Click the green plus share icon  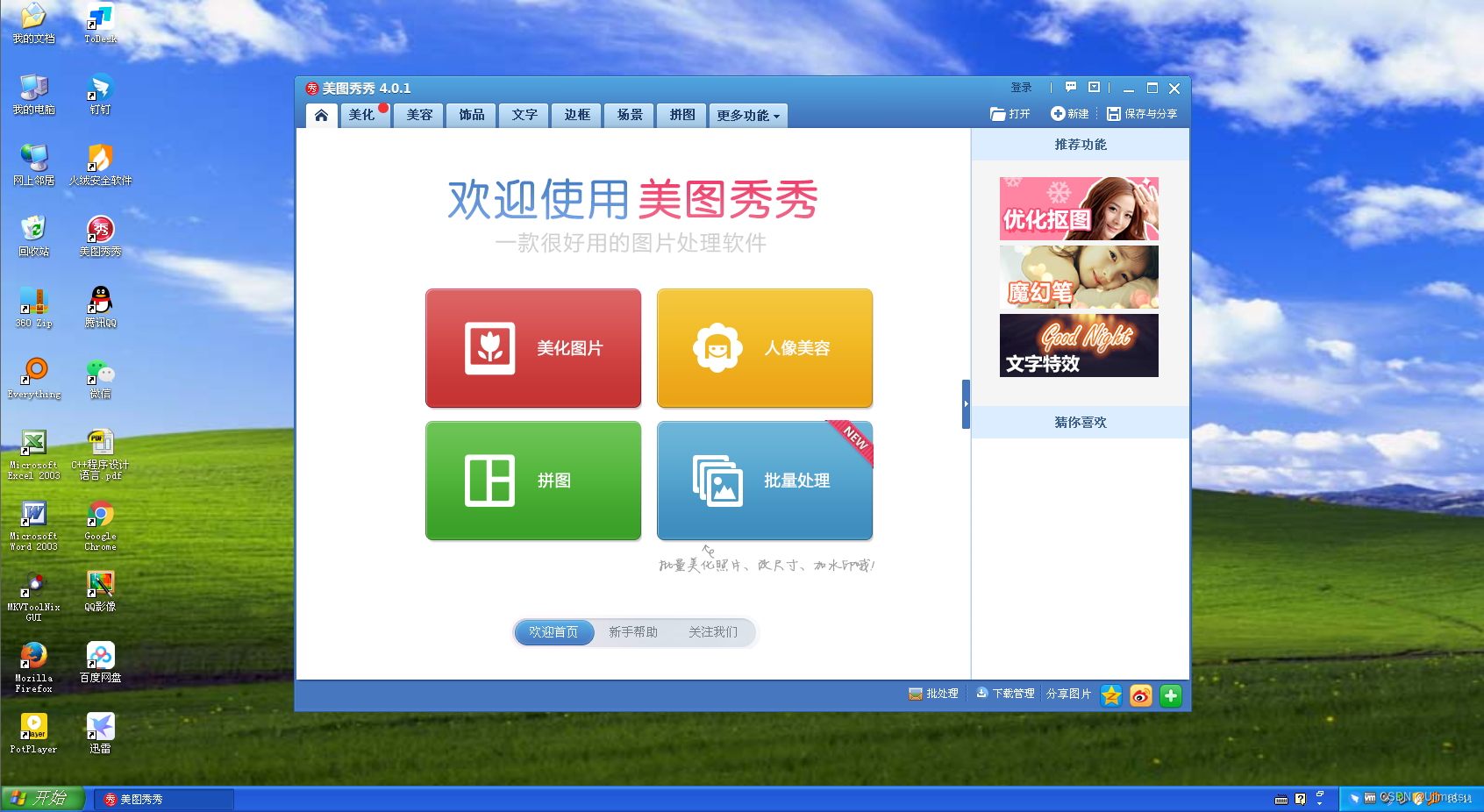[x=1171, y=695]
